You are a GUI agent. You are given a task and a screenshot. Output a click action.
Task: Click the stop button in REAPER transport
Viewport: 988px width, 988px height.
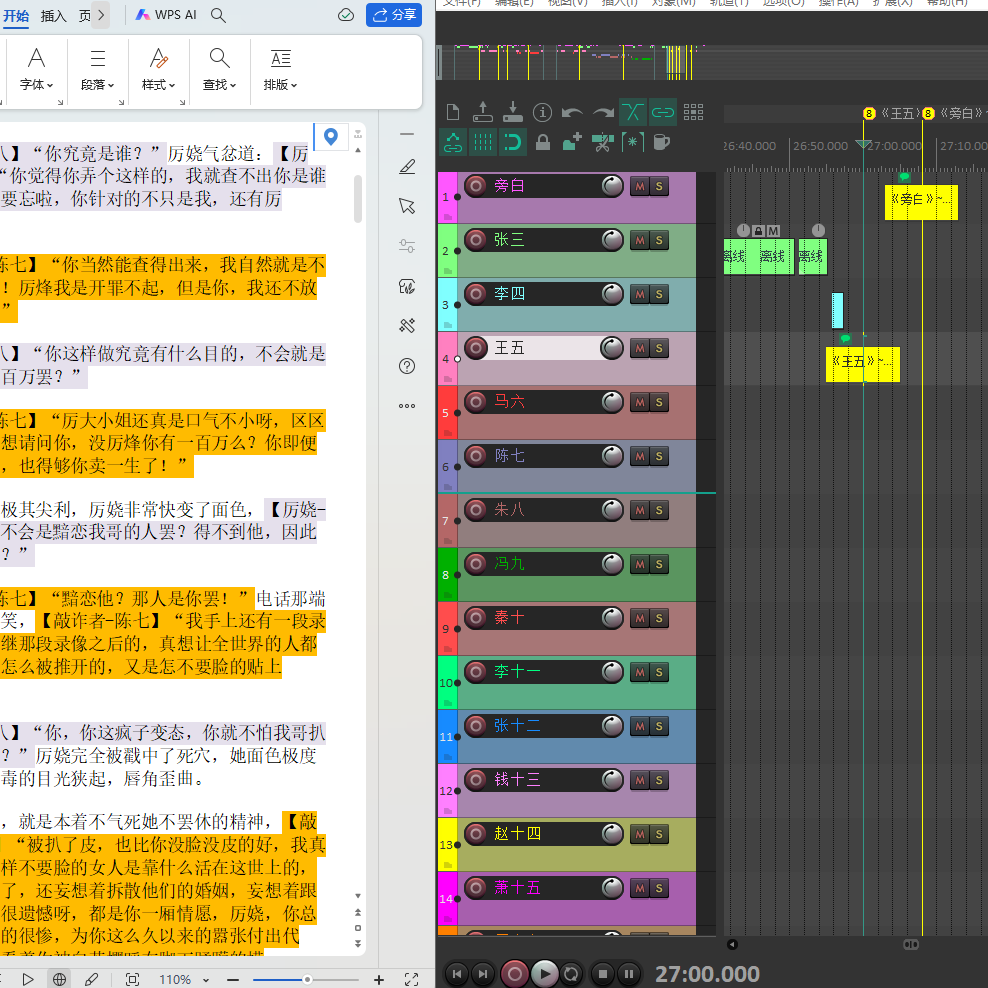pyautogui.click(x=602, y=974)
